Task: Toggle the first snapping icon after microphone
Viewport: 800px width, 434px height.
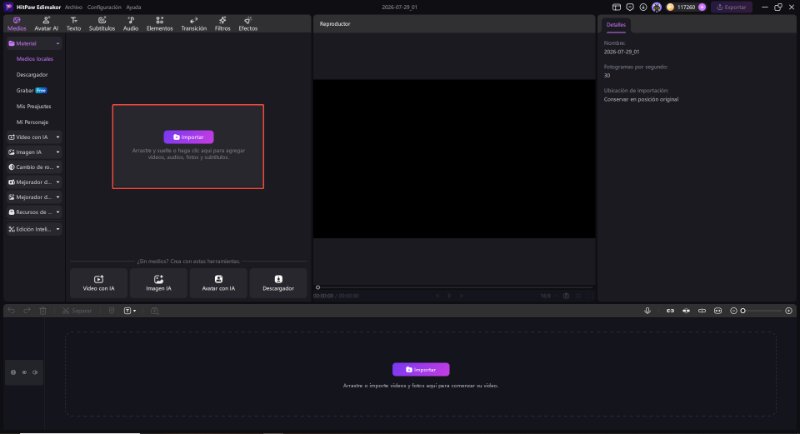Action: (x=670, y=311)
